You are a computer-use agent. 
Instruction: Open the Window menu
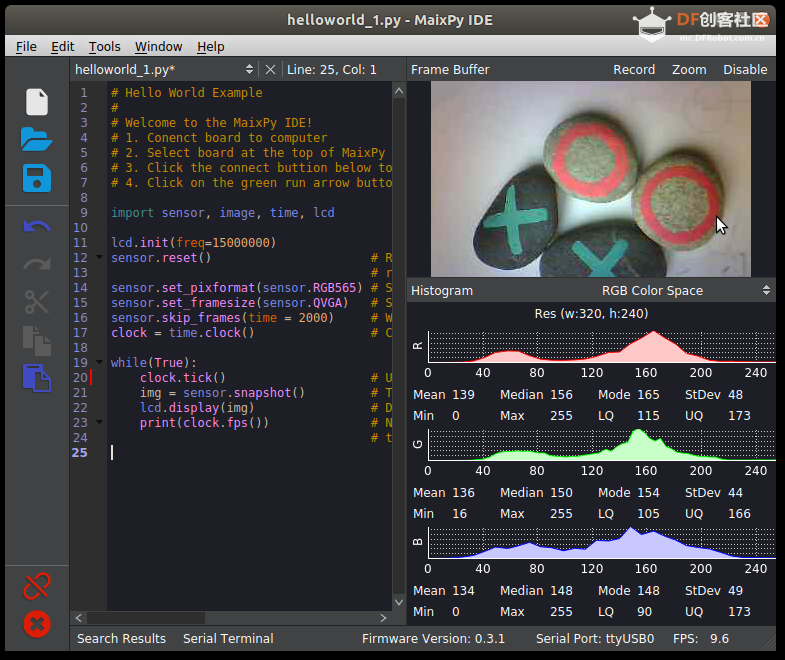pos(158,47)
